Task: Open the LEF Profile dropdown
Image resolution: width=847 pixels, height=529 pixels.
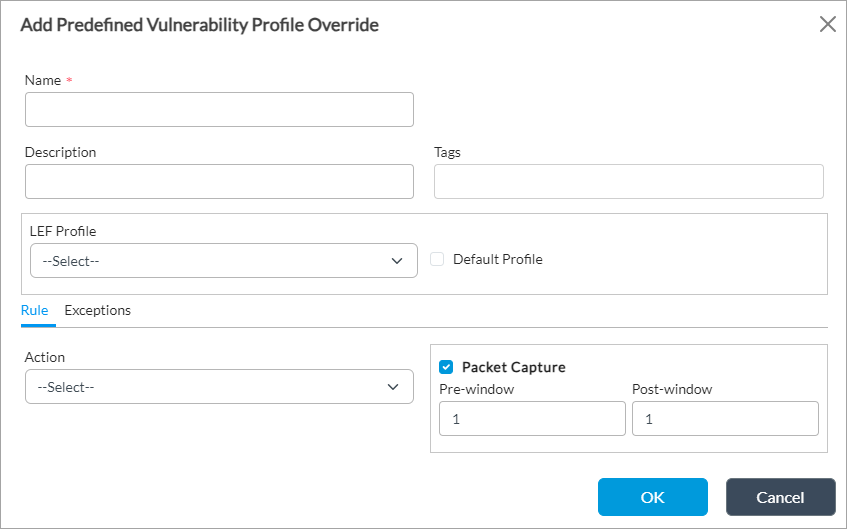Action: pos(210,261)
